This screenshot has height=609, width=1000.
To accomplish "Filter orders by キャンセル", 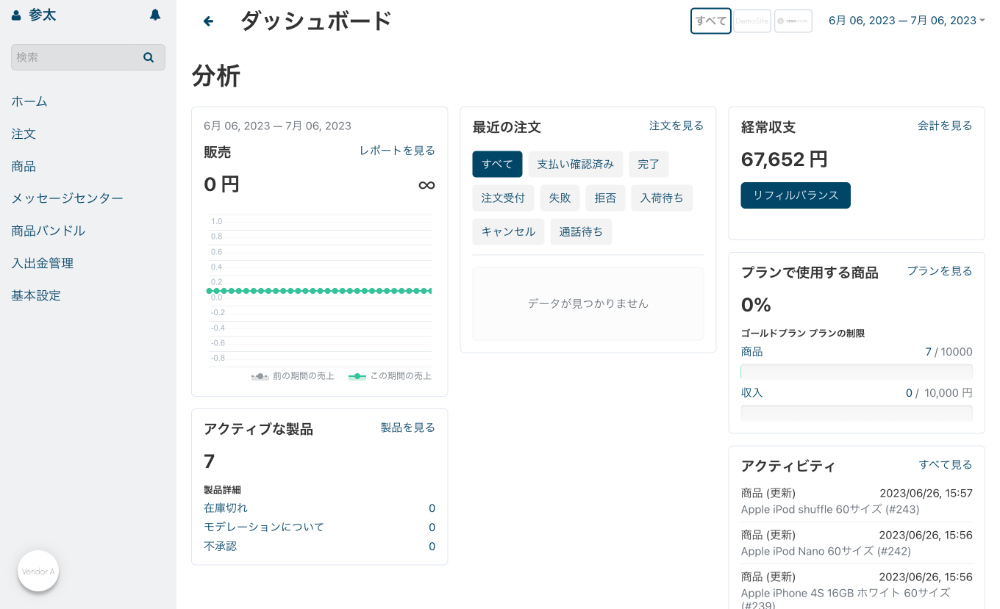I will (x=508, y=231).
